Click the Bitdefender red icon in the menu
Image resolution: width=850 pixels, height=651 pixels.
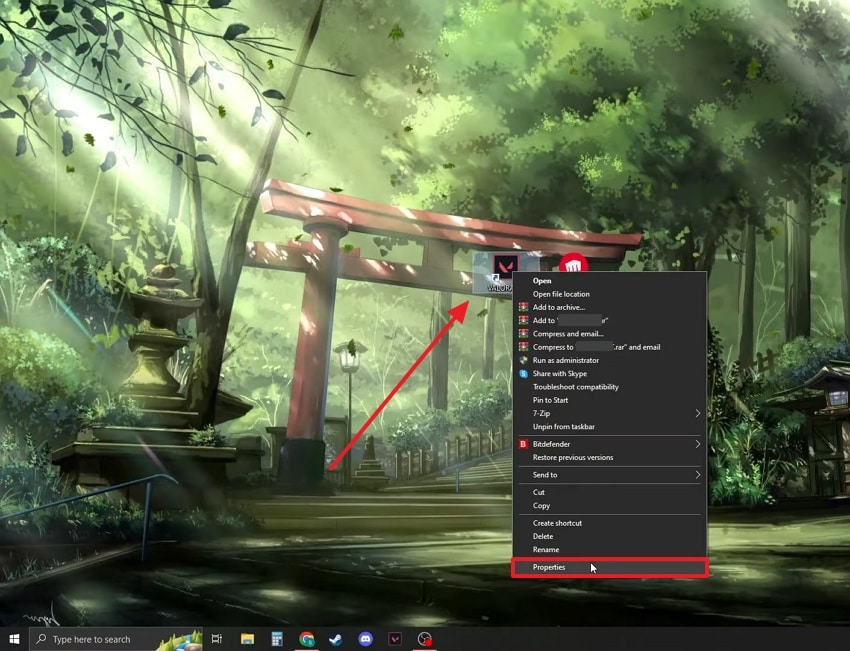pyautogui.click(x=524, y=444)
